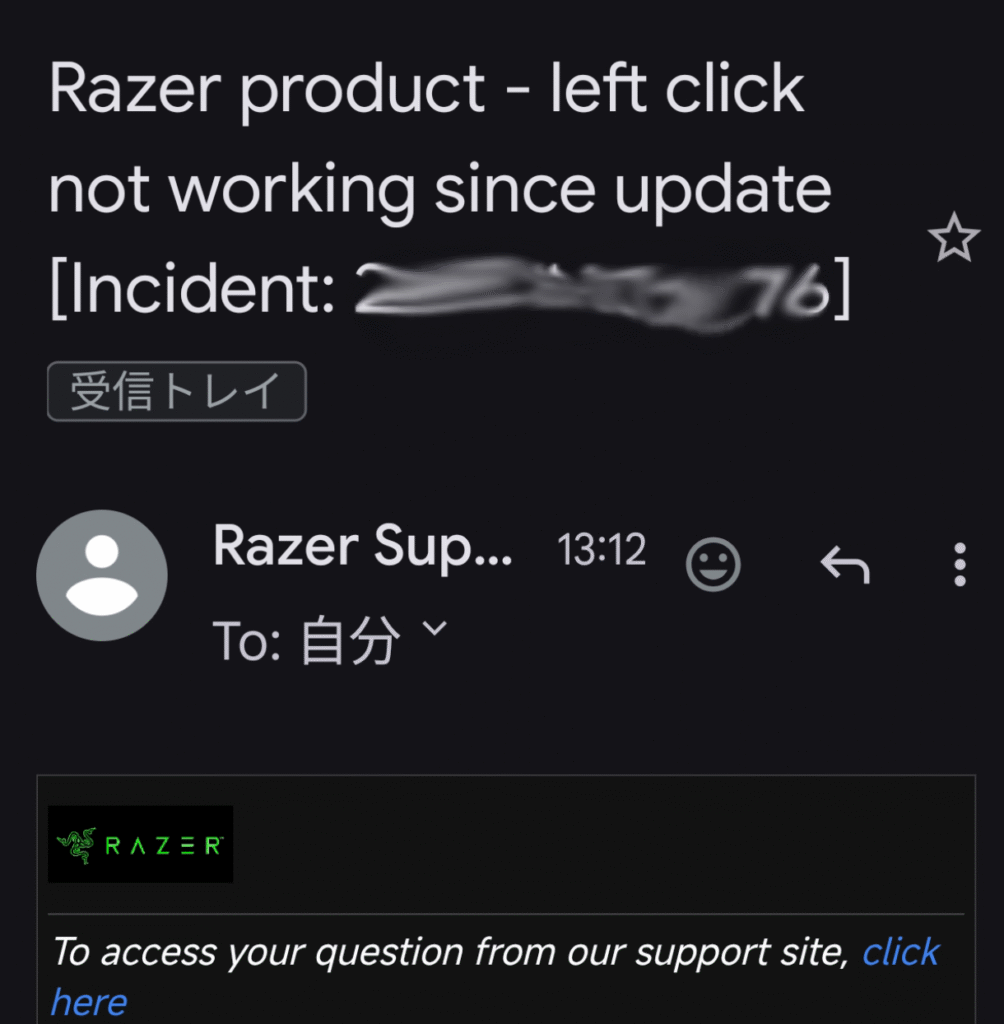Tap the blurred Incident number in subject
1004x1024 pixels.
point(592,291)
